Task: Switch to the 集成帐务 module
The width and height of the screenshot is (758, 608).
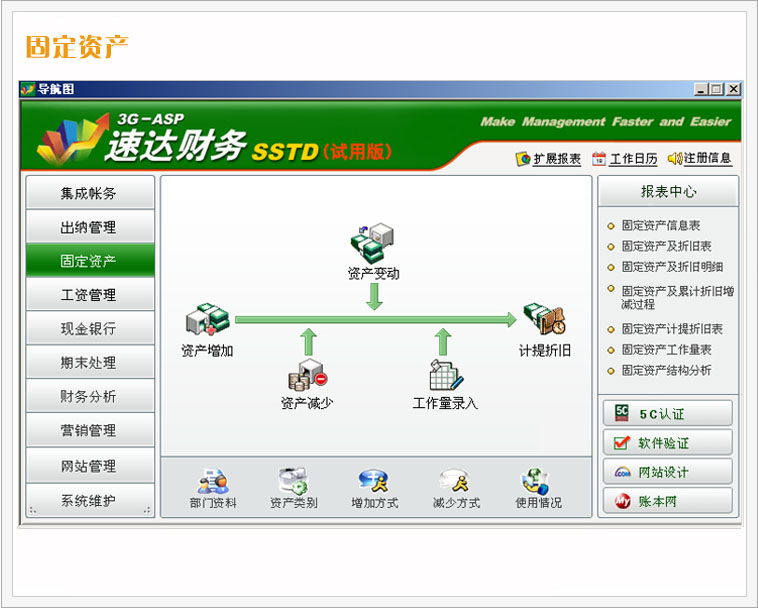Action: (x=90, y=193)
